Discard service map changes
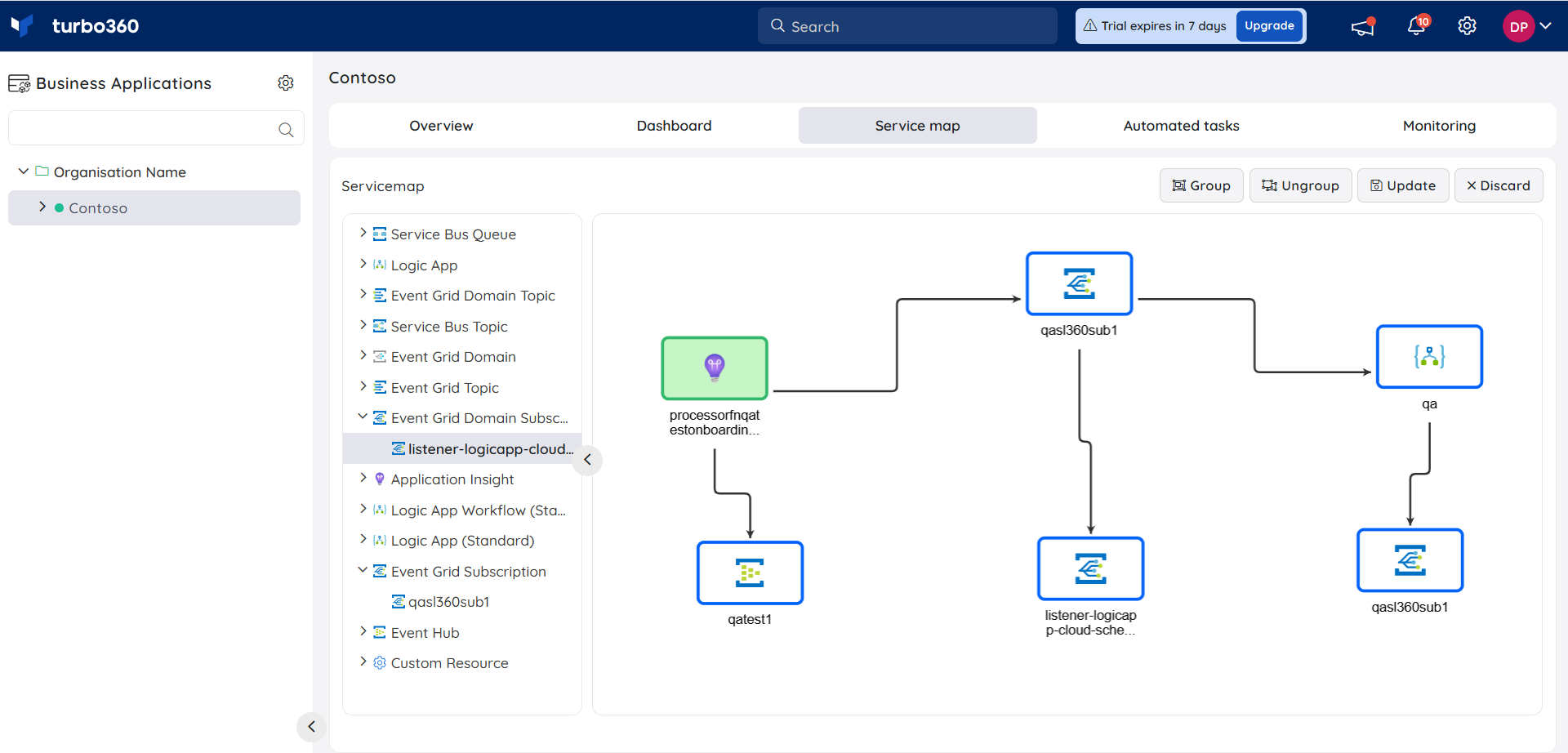Image resolution: width=1568 pixels, height=753 pixels. 1499,185
